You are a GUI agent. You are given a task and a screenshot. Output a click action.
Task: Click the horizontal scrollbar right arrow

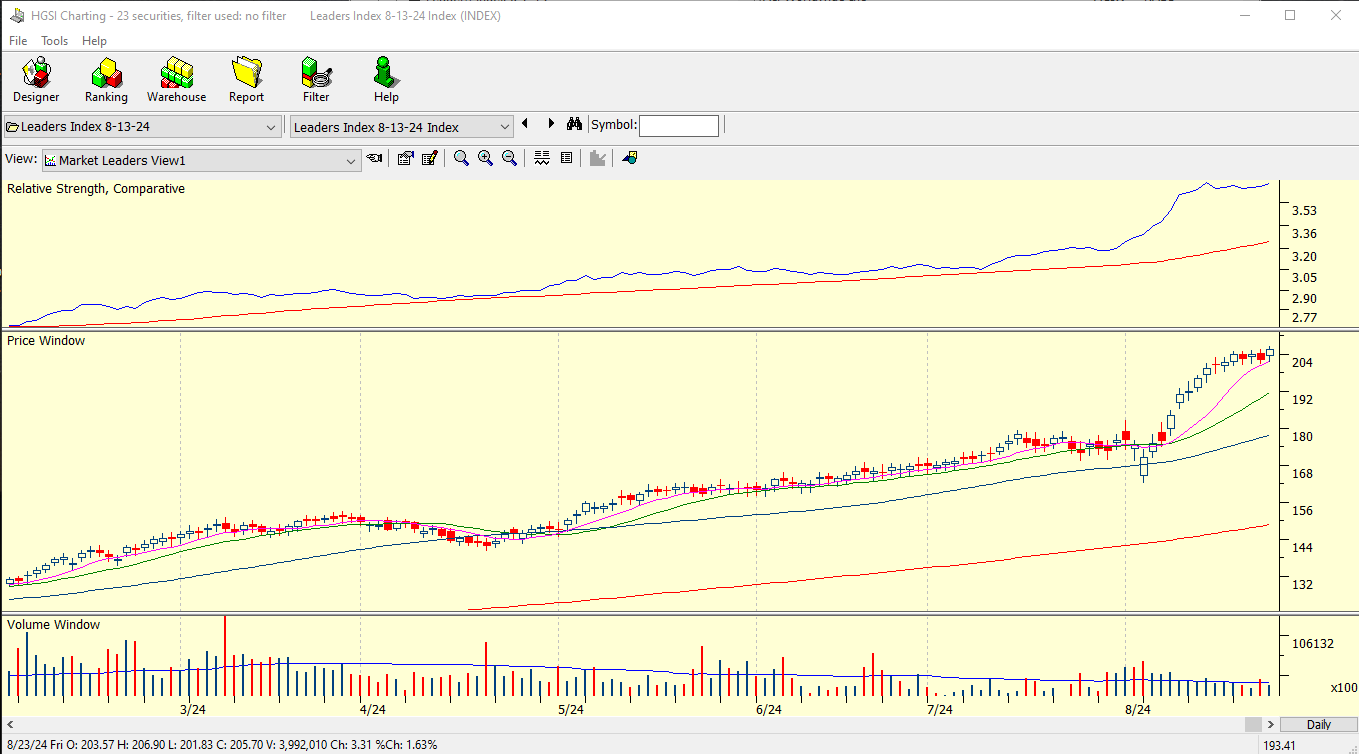[1271, 724]
